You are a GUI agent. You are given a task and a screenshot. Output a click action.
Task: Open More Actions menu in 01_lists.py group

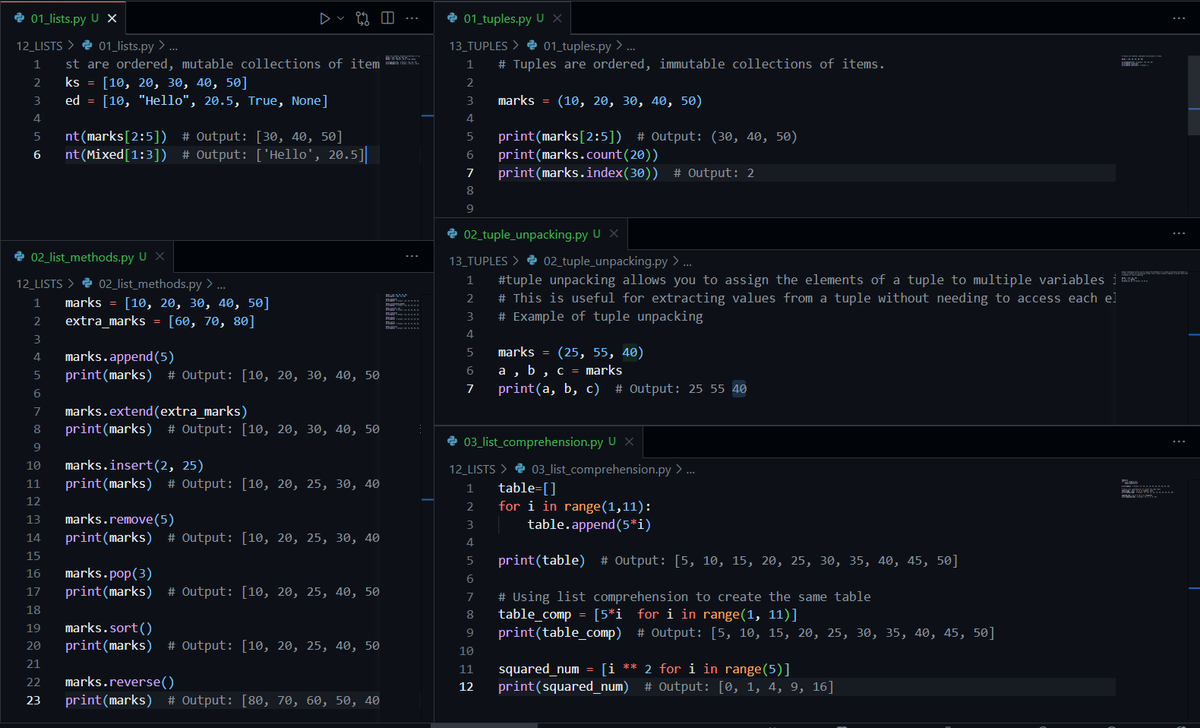click(x=411, y=19)
